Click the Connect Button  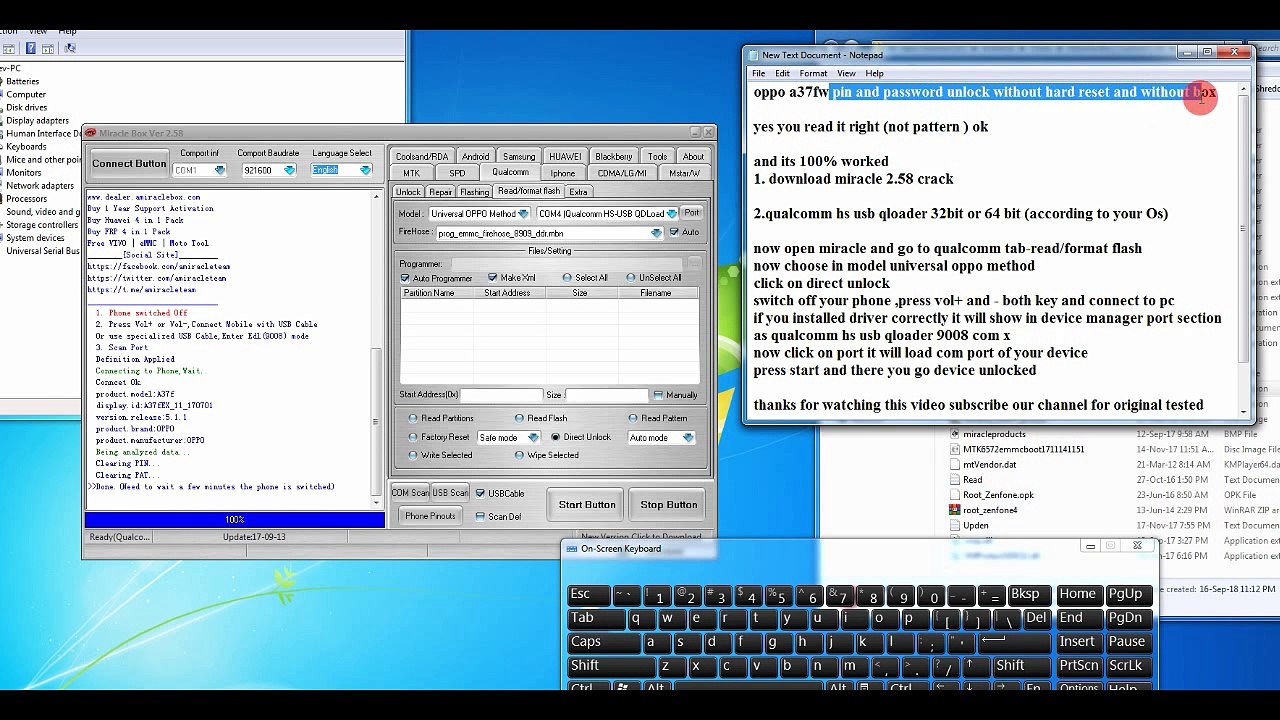coord(129,163)
